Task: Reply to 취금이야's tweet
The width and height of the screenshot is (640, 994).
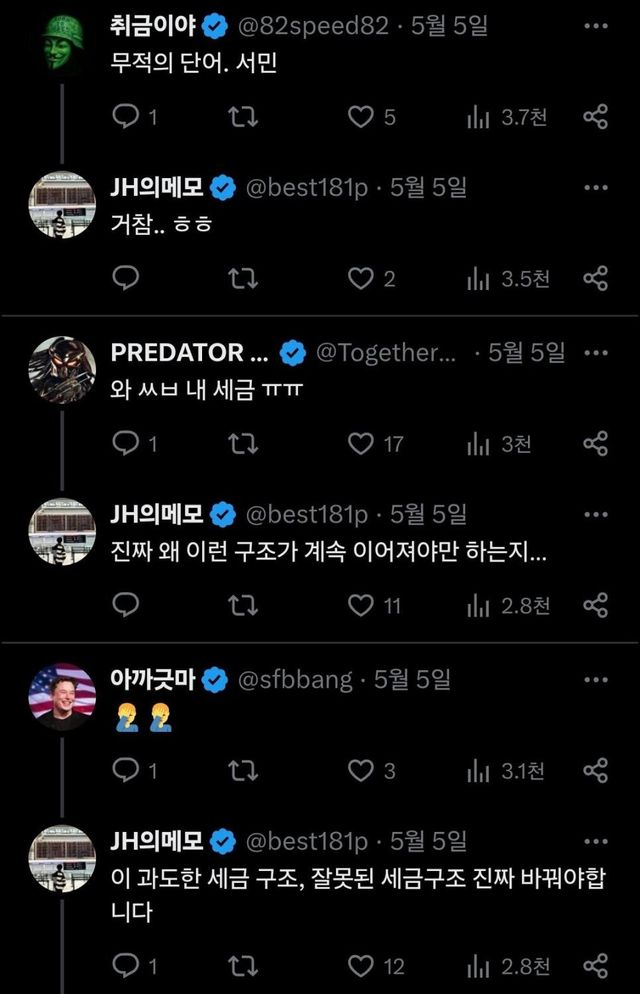Action: pyautogui.click(x=126, y=117)
